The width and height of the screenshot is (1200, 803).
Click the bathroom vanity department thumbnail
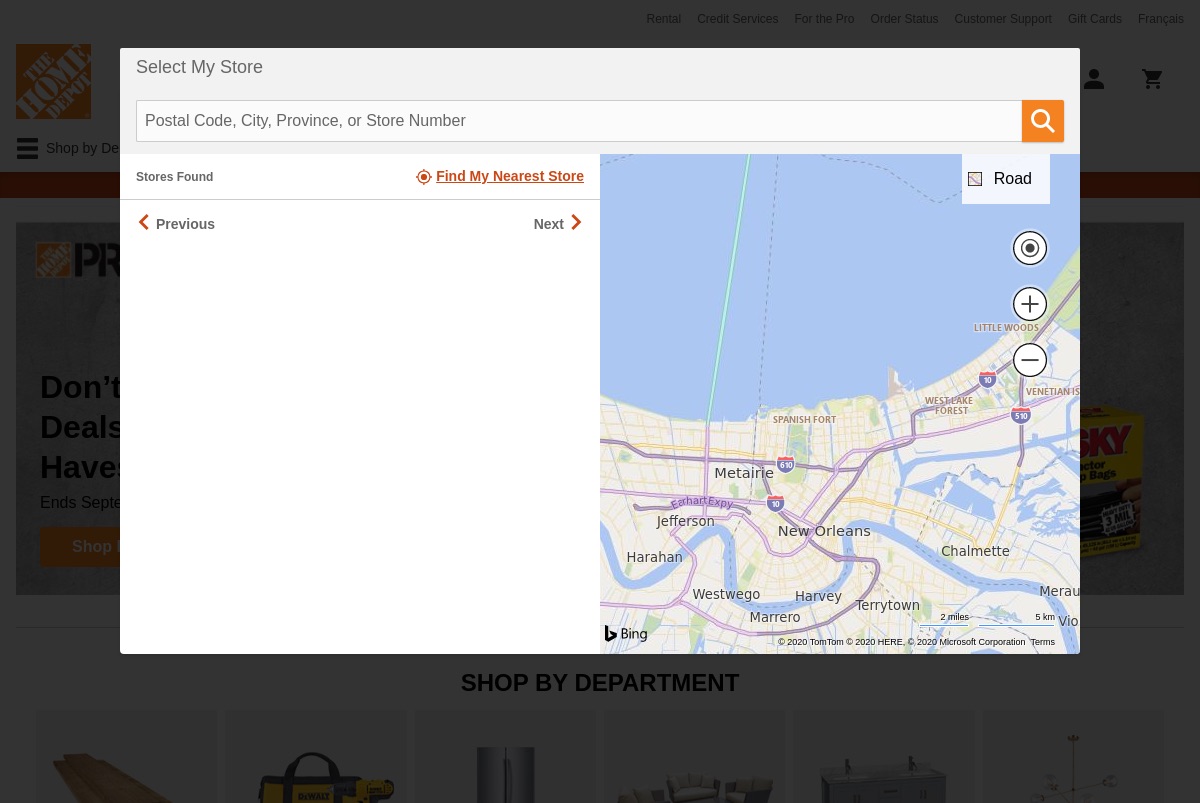(x=883, y=757)
